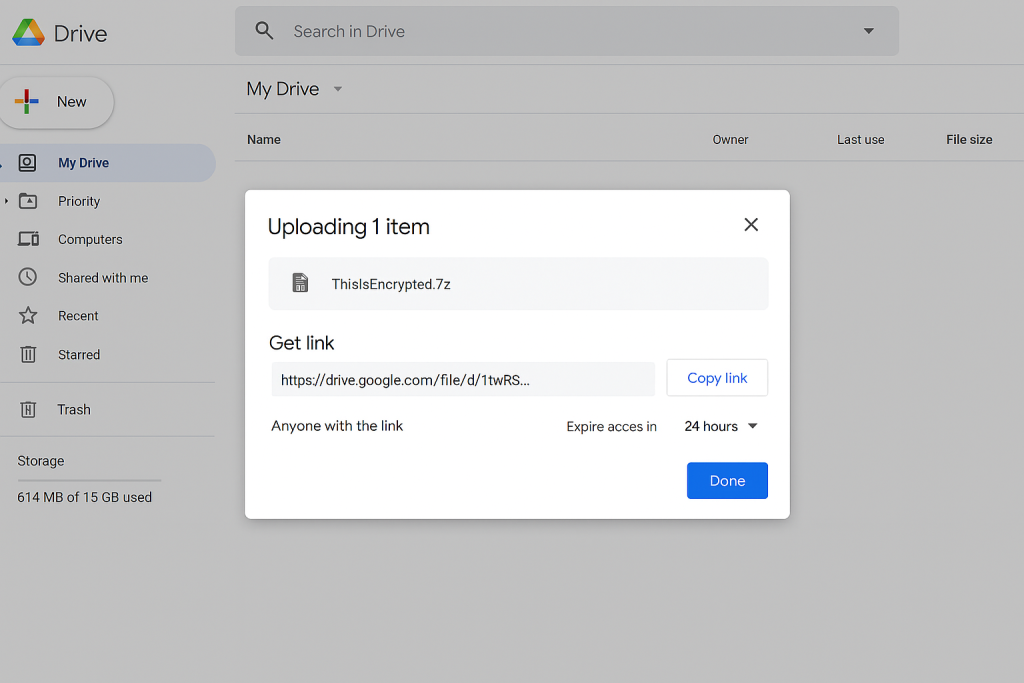This screenshot has height=683, width=1024.
Task: Open Trash via the bin icon
Action: point(29,409)
